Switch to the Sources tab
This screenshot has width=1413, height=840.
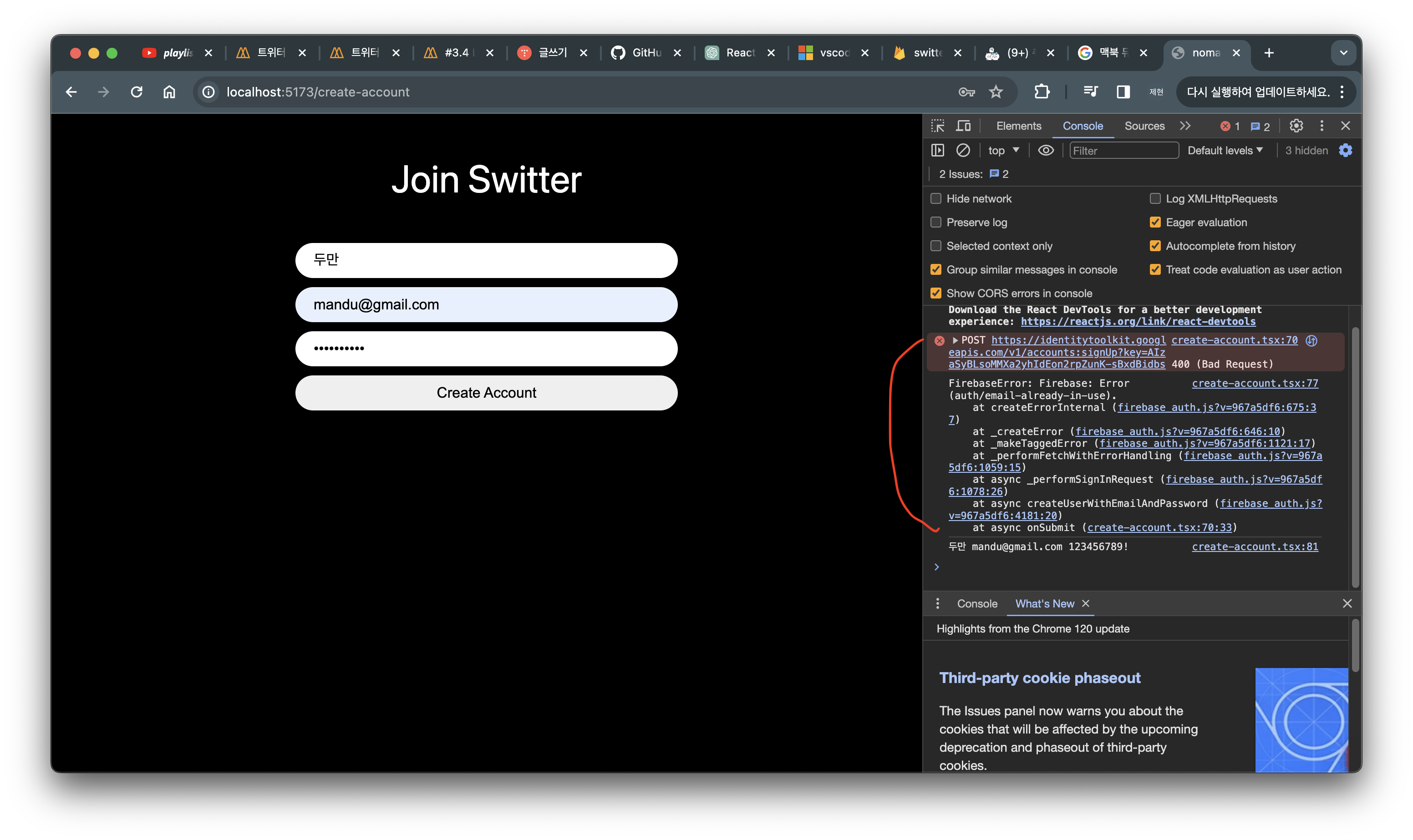[x=1144, y=126]
